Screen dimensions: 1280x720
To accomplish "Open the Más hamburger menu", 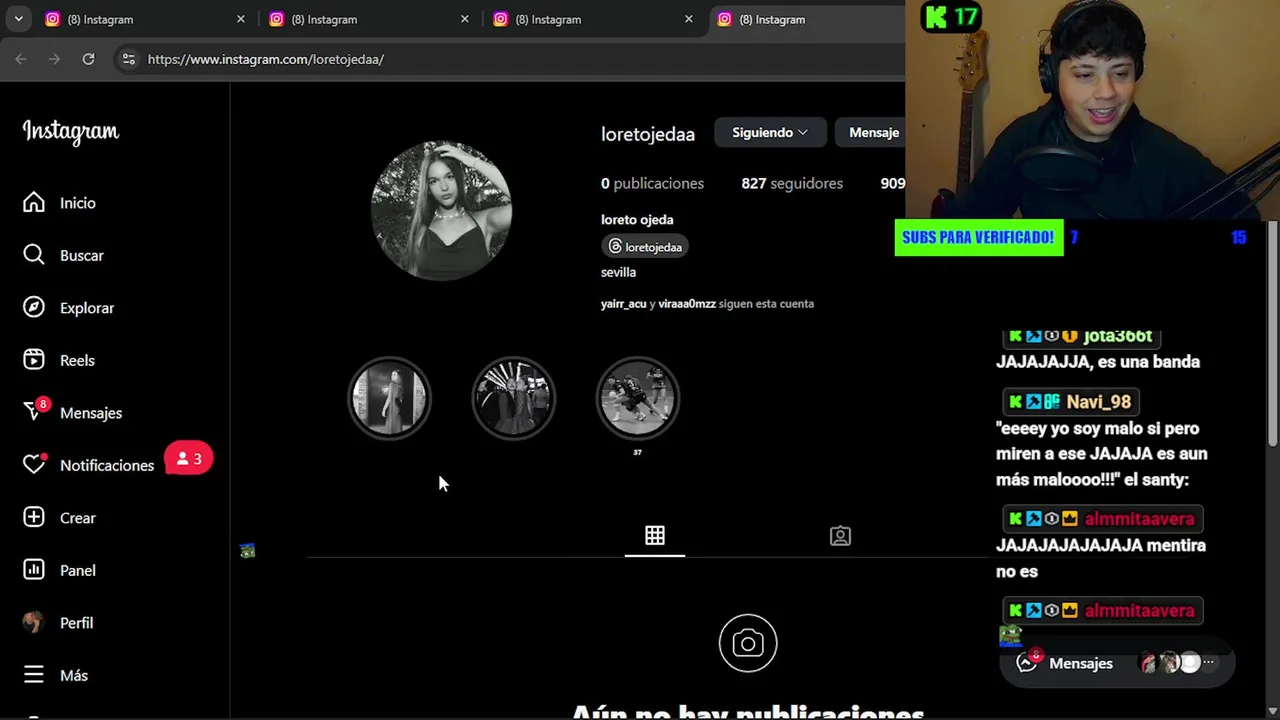I will (x=55, y=675).
